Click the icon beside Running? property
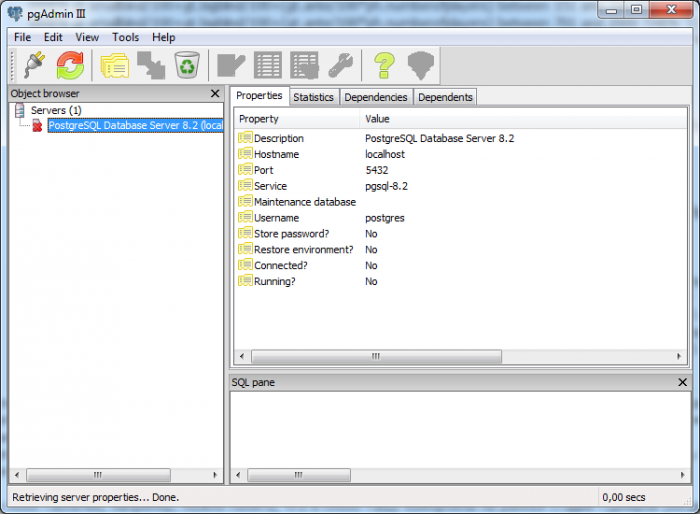The image size is (700, 514). point(245,281)
